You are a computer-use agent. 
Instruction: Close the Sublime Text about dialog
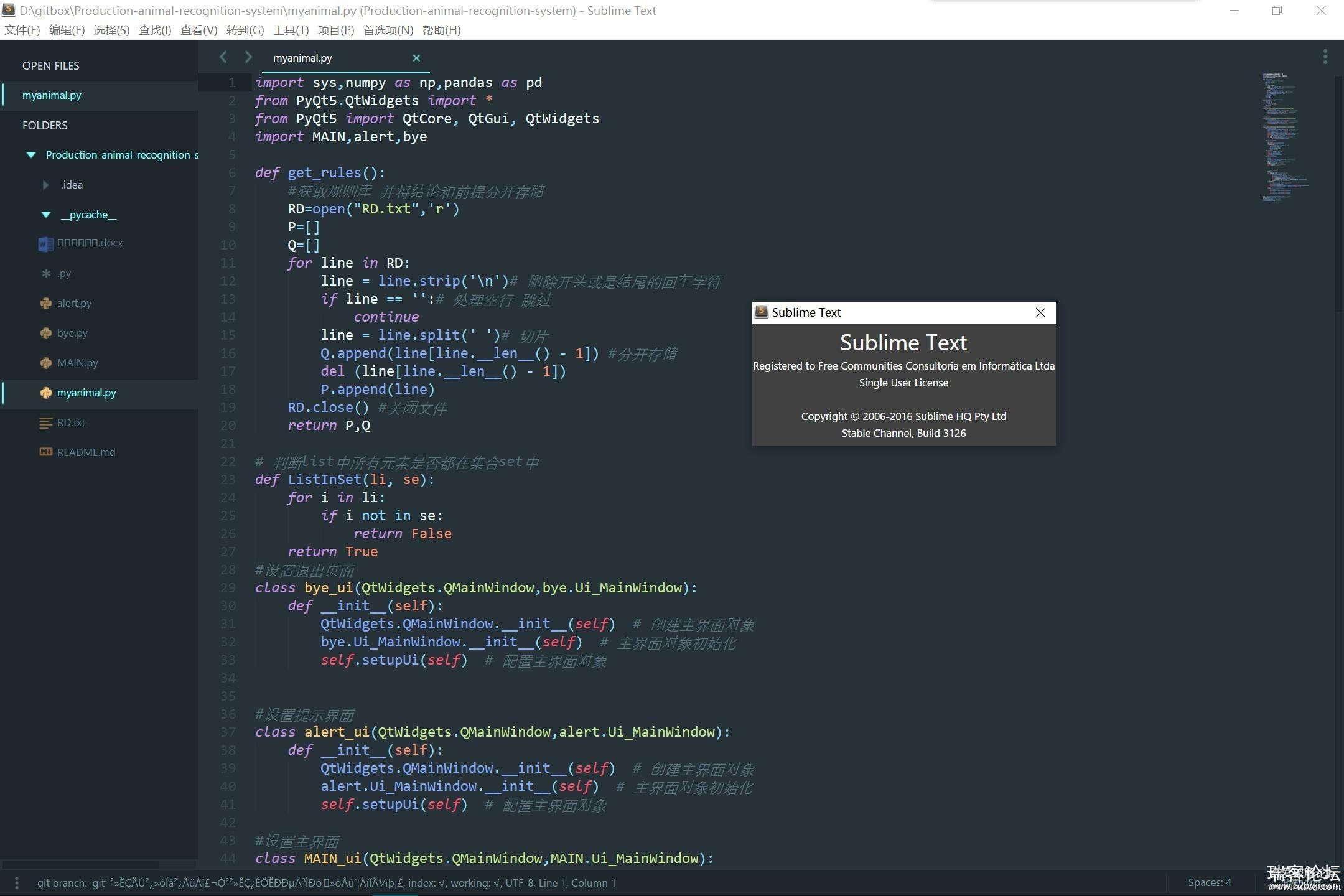pyautogui.click(x=1040, y=312)
